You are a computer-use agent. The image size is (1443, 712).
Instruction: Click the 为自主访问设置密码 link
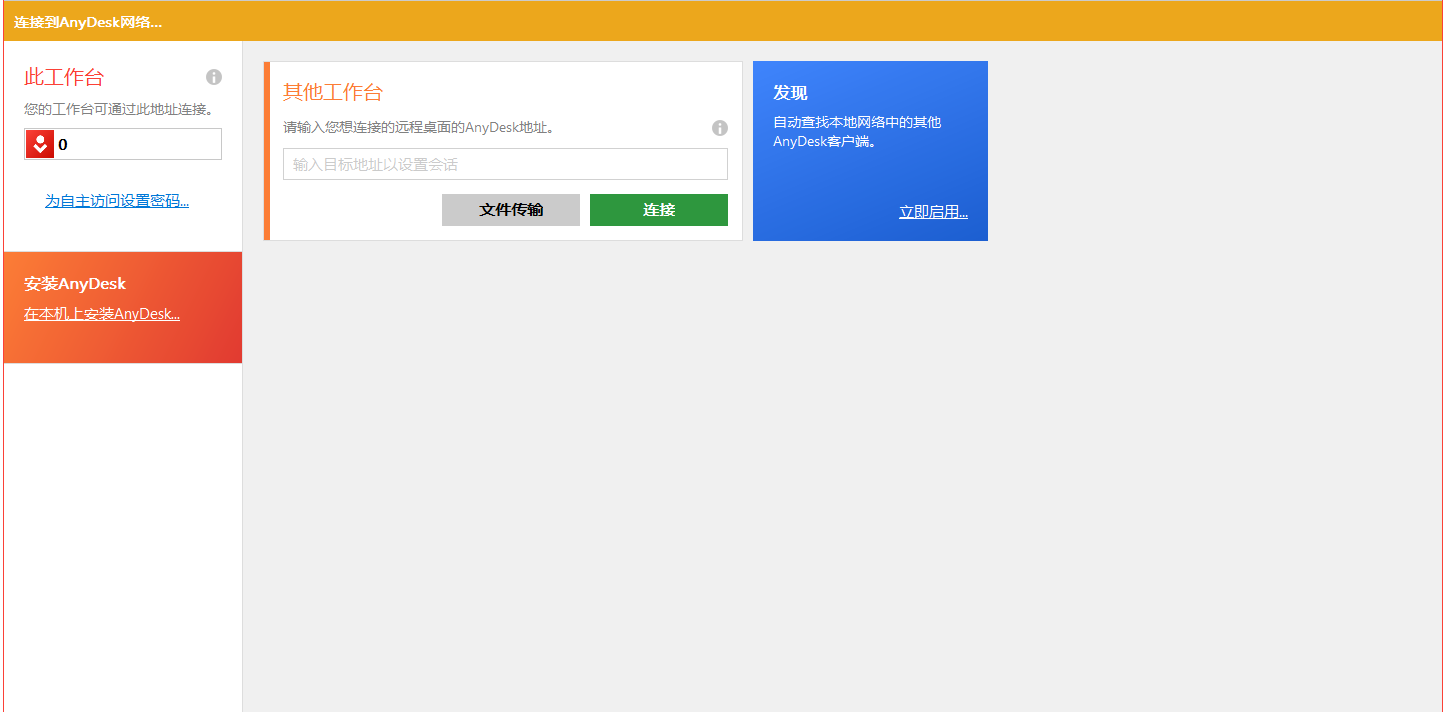tap(117, 201)
